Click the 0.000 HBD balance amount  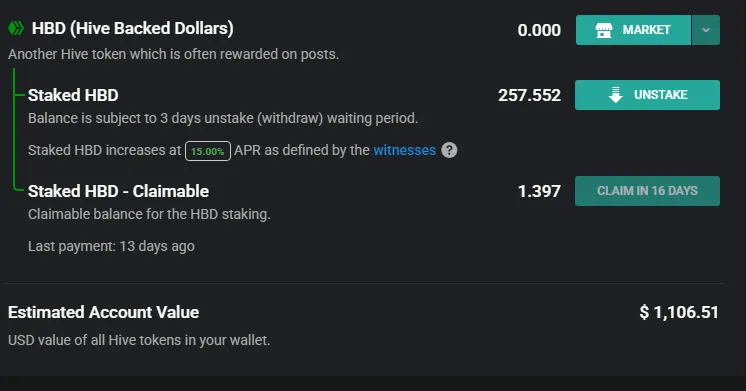tap(539, 30)
